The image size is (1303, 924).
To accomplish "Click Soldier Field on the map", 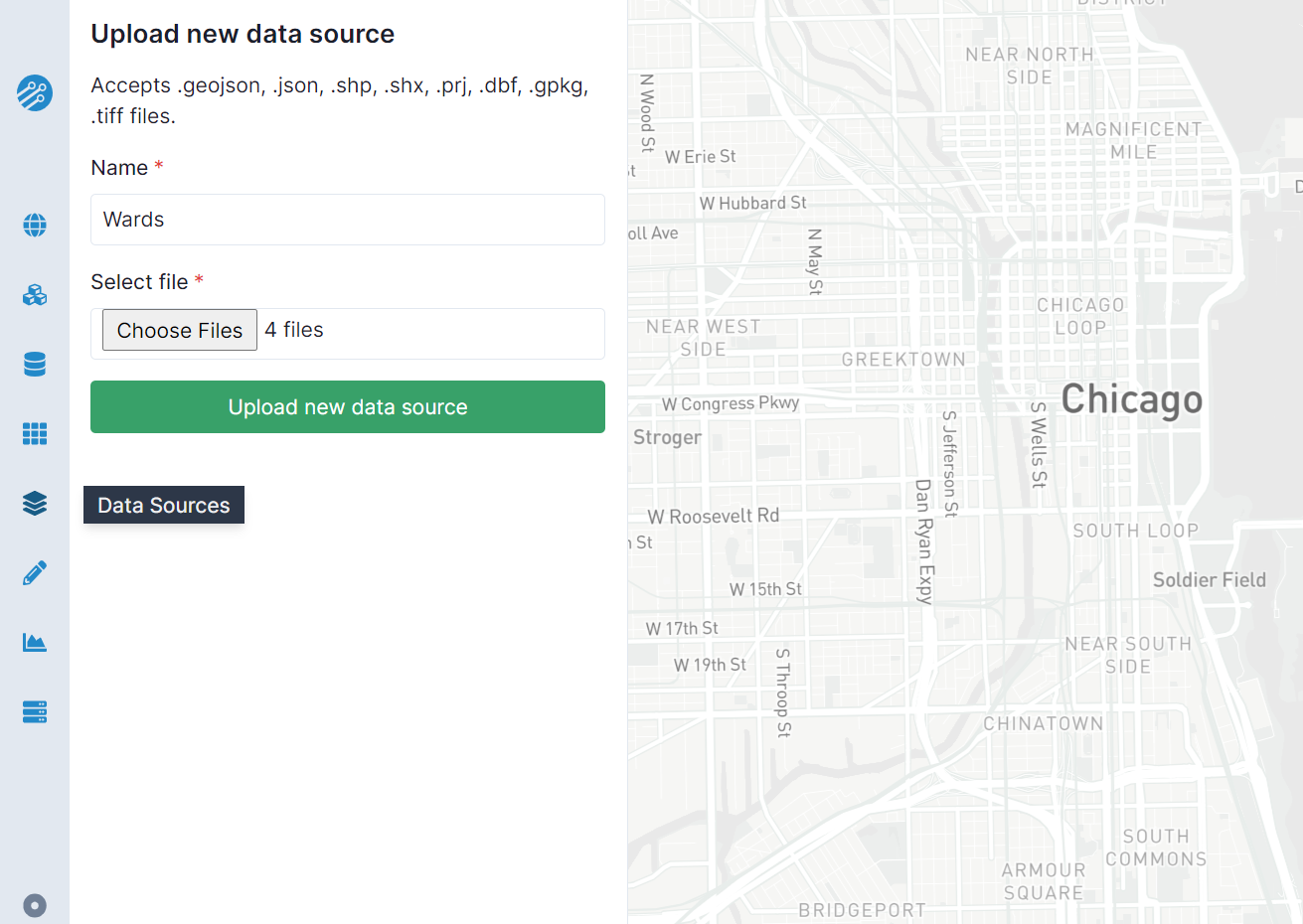I will (1209, 579).
